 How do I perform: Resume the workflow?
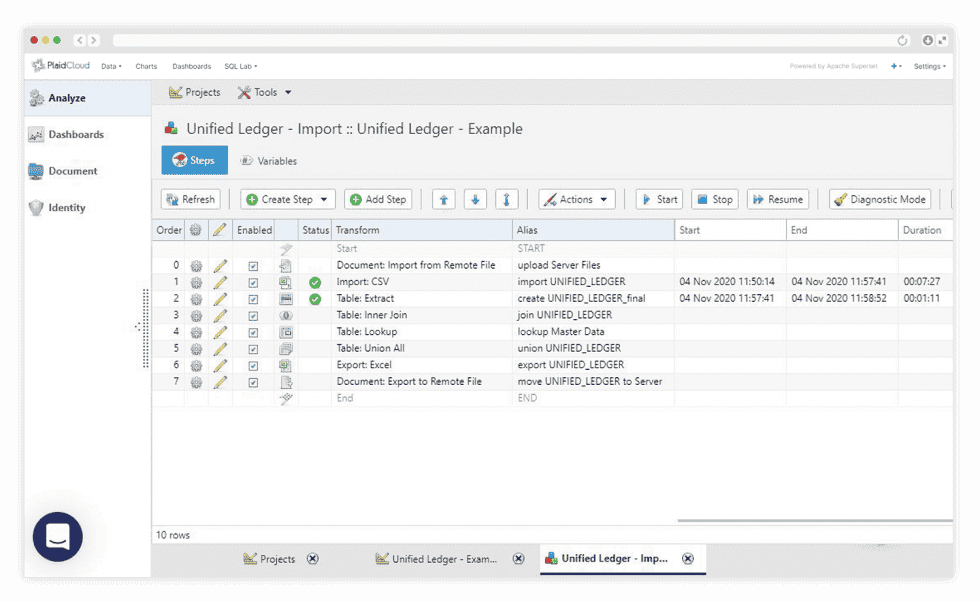(x=778, y=199)
